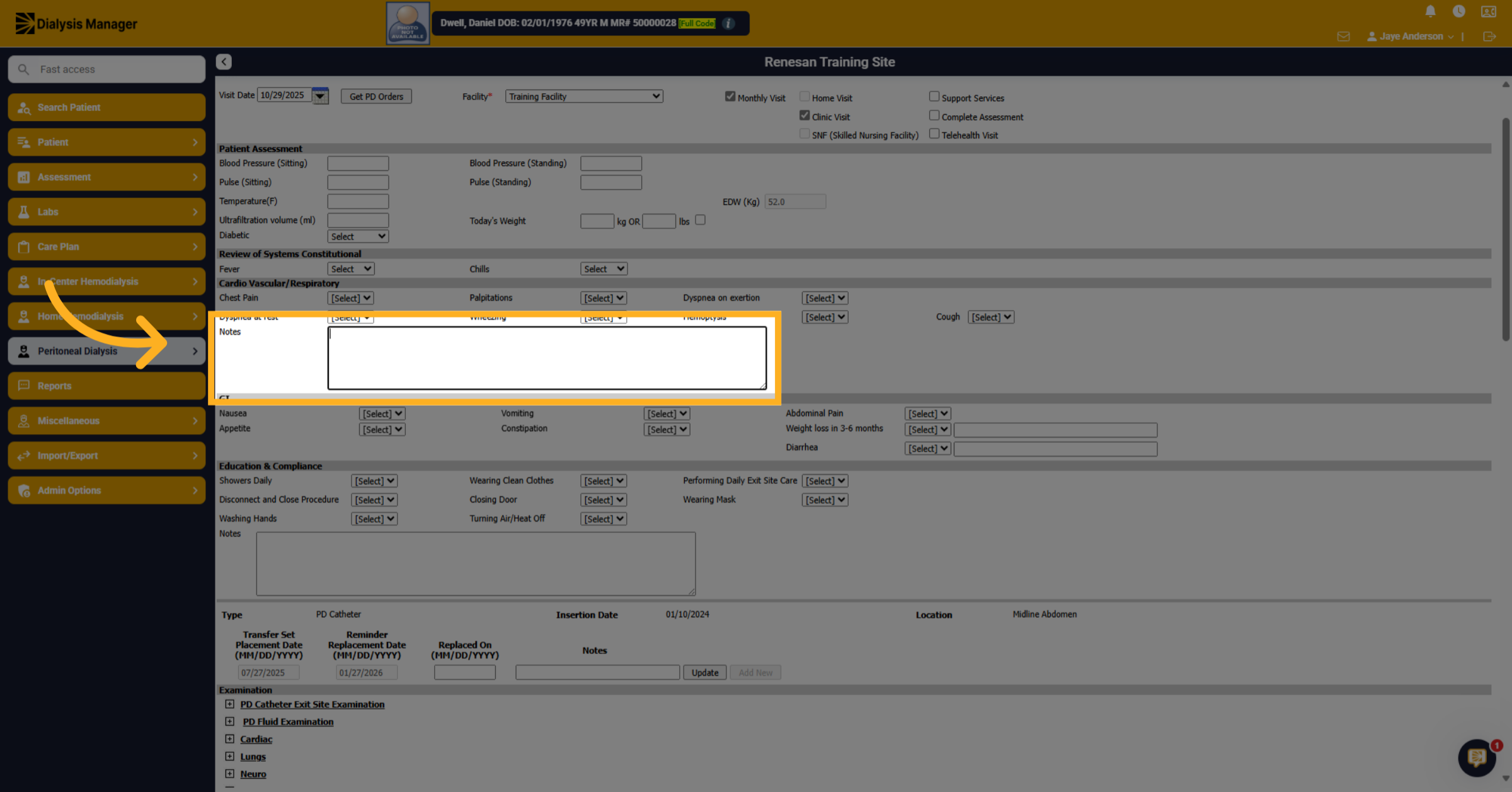Viewport: 1512px width, 792px height.
Task: Open the Reports sidebar menu
Action: [x=106, y=386]
